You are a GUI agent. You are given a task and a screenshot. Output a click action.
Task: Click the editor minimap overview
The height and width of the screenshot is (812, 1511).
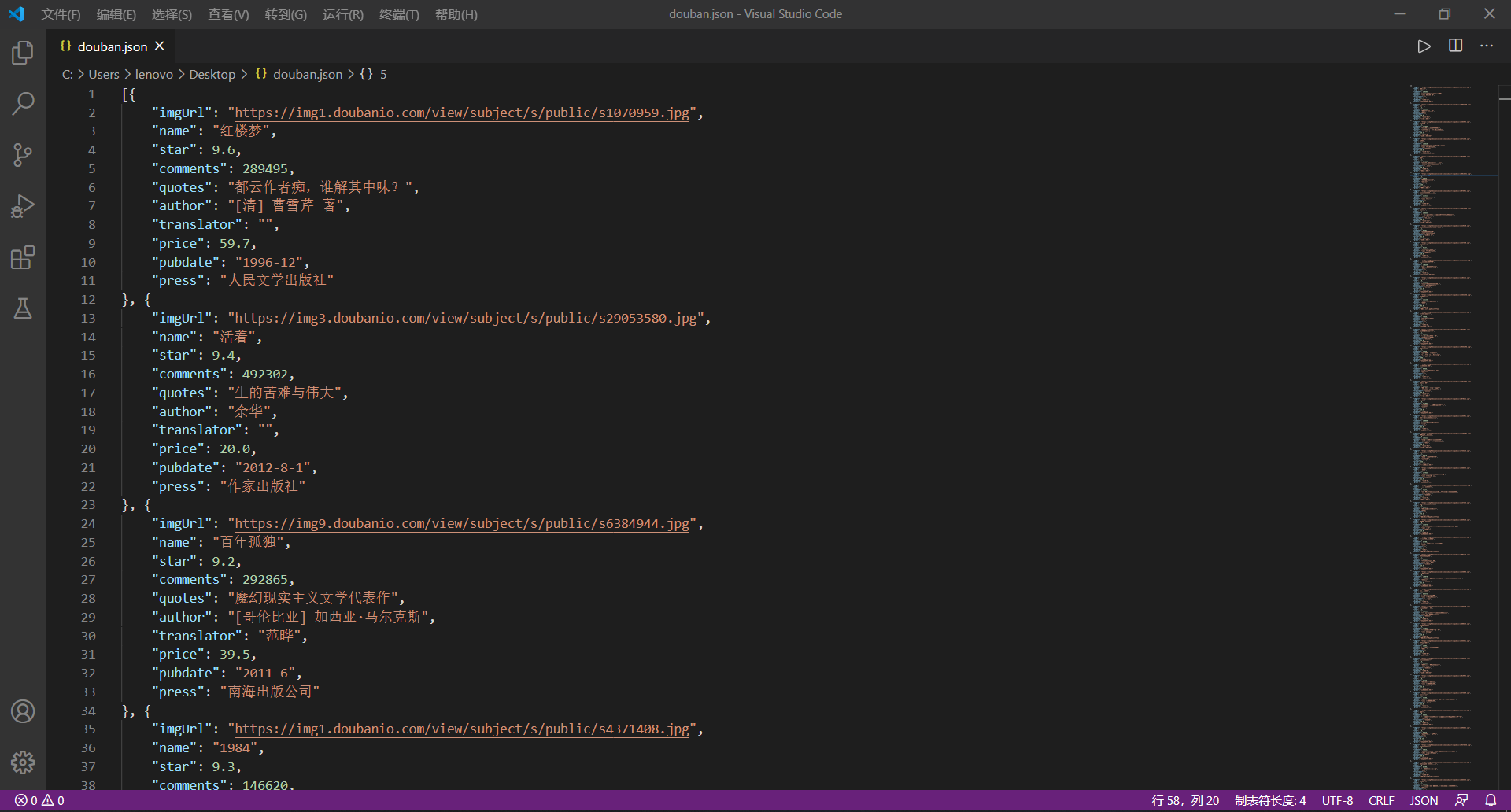click(1454, 437)
